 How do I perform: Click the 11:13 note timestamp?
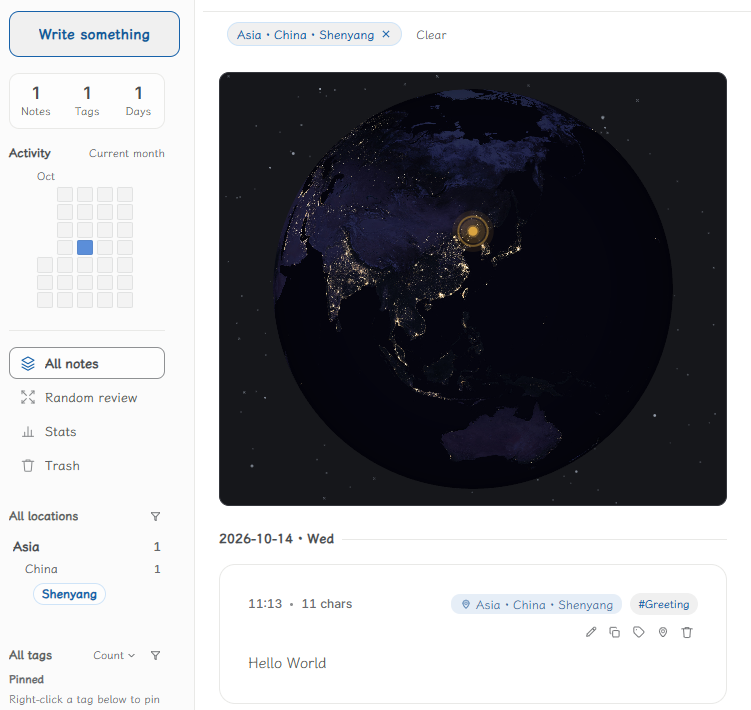coord(265,604)
